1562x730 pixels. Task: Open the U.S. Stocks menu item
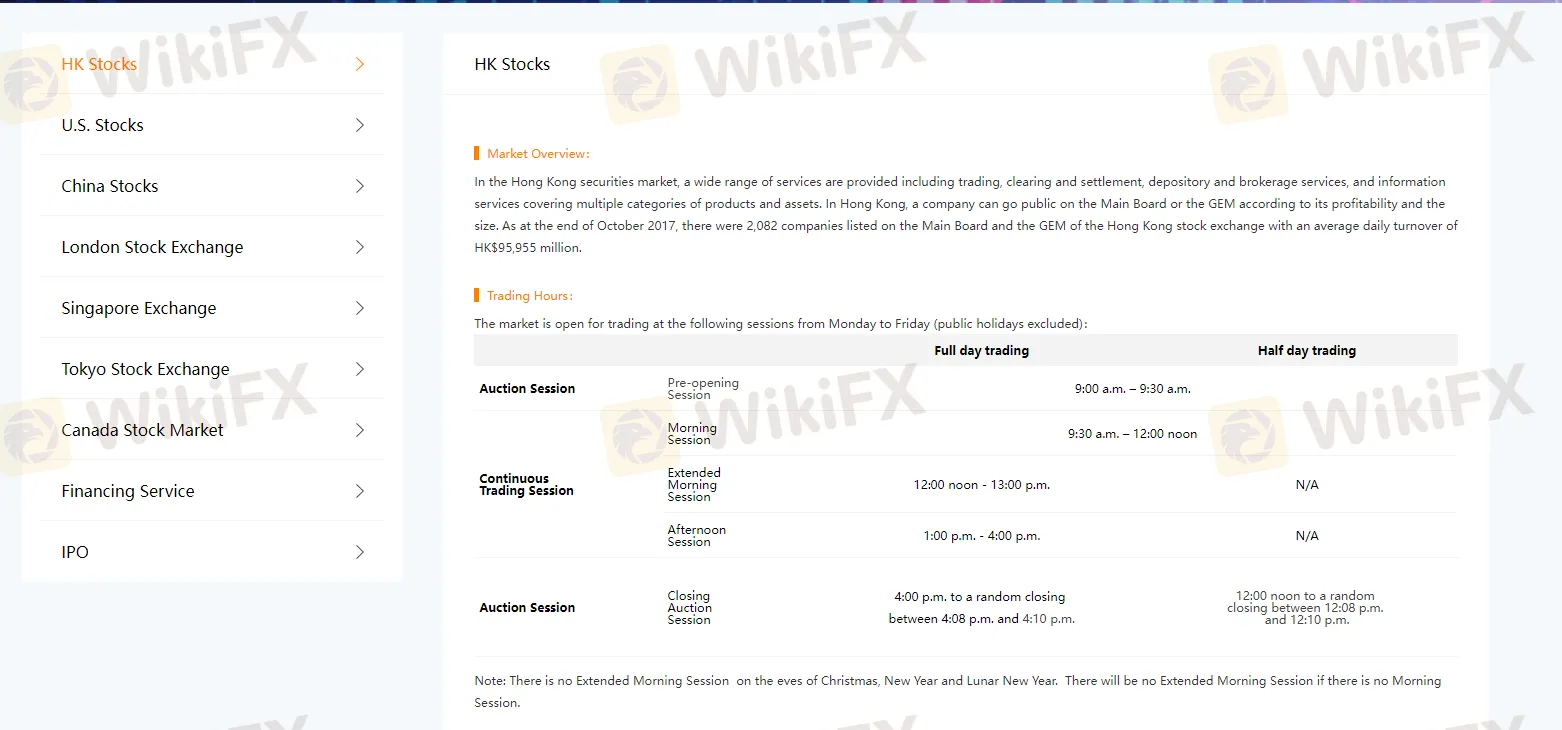[x=102, y=125]
